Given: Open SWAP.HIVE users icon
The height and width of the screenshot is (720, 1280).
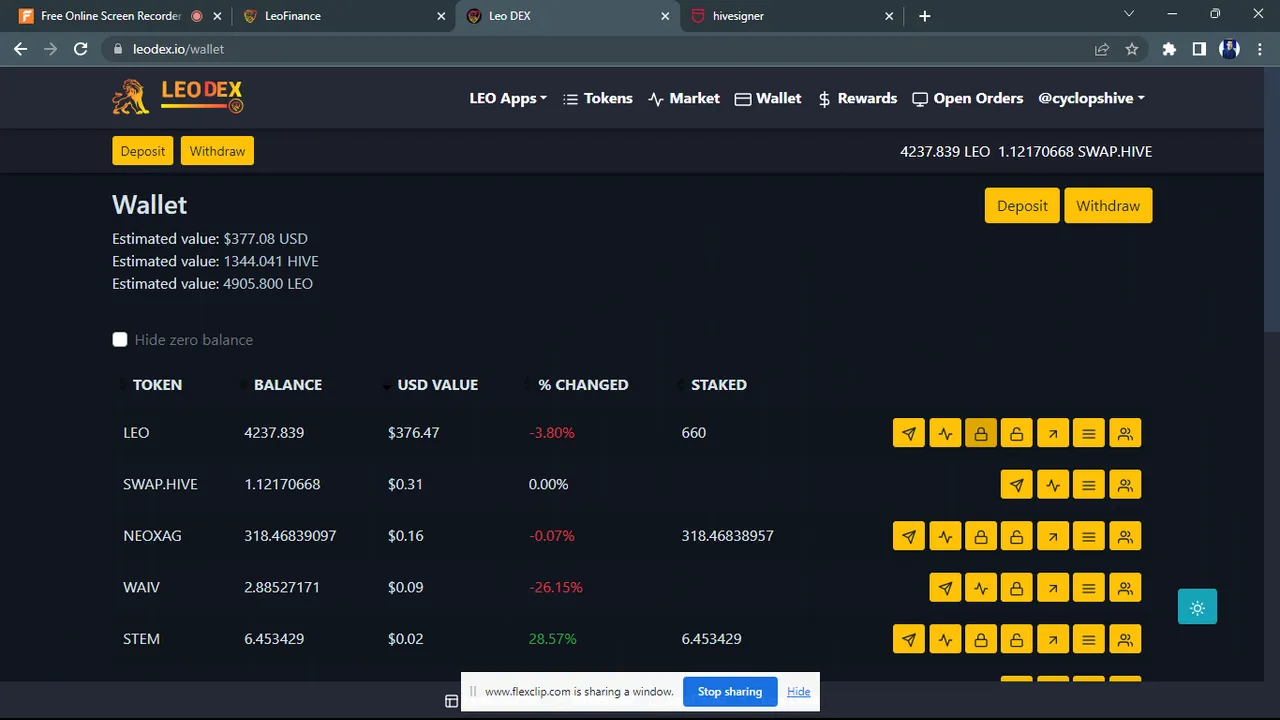Looking at the screenshot, I should pos(1125,485).
